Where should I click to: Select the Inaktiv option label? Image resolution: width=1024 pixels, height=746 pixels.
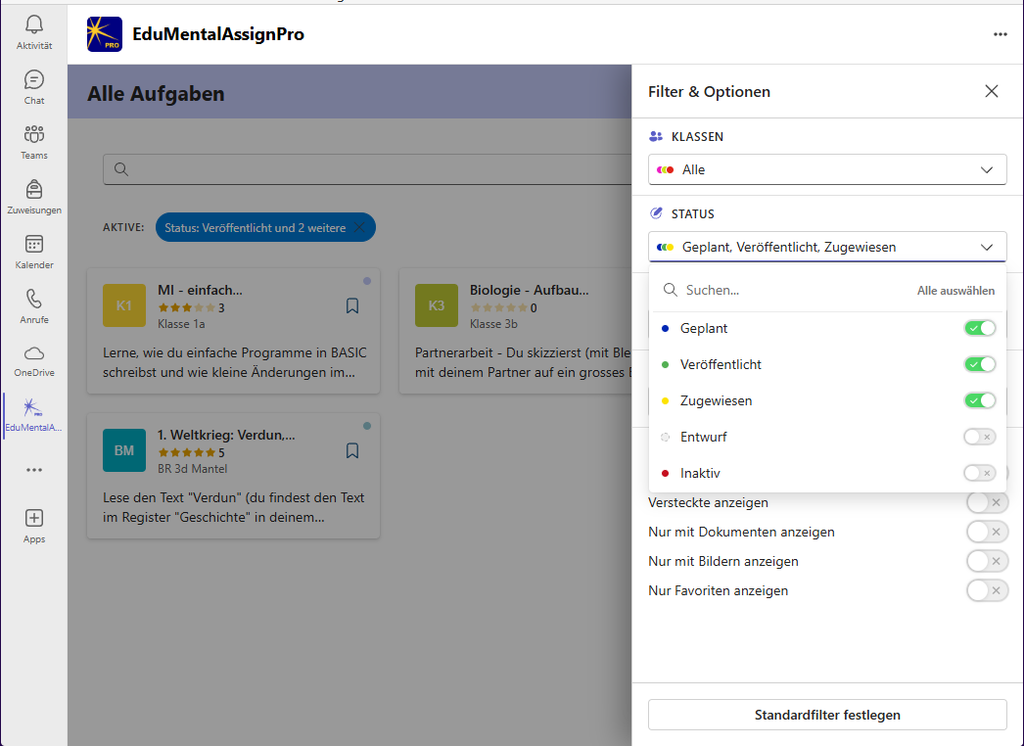pos(700,473)
